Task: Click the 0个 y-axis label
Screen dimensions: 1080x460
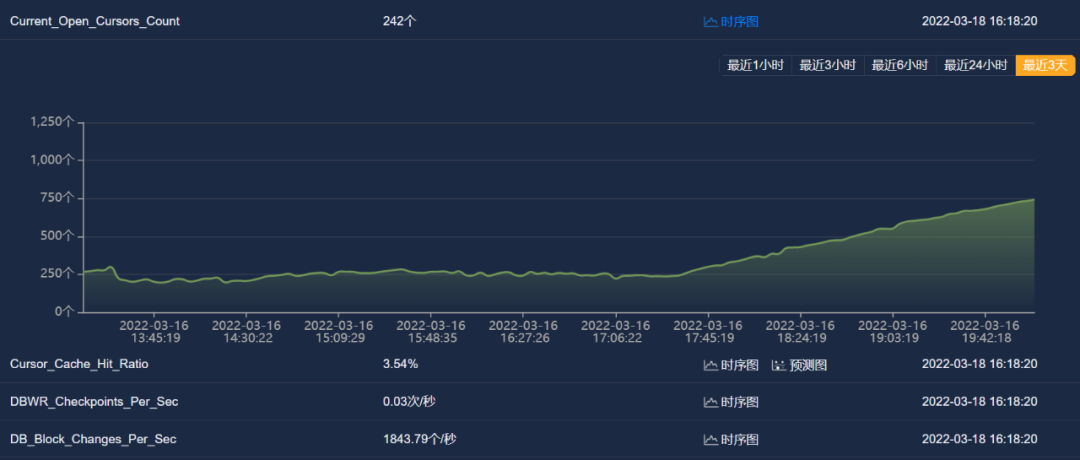Action: coord(63,311)
